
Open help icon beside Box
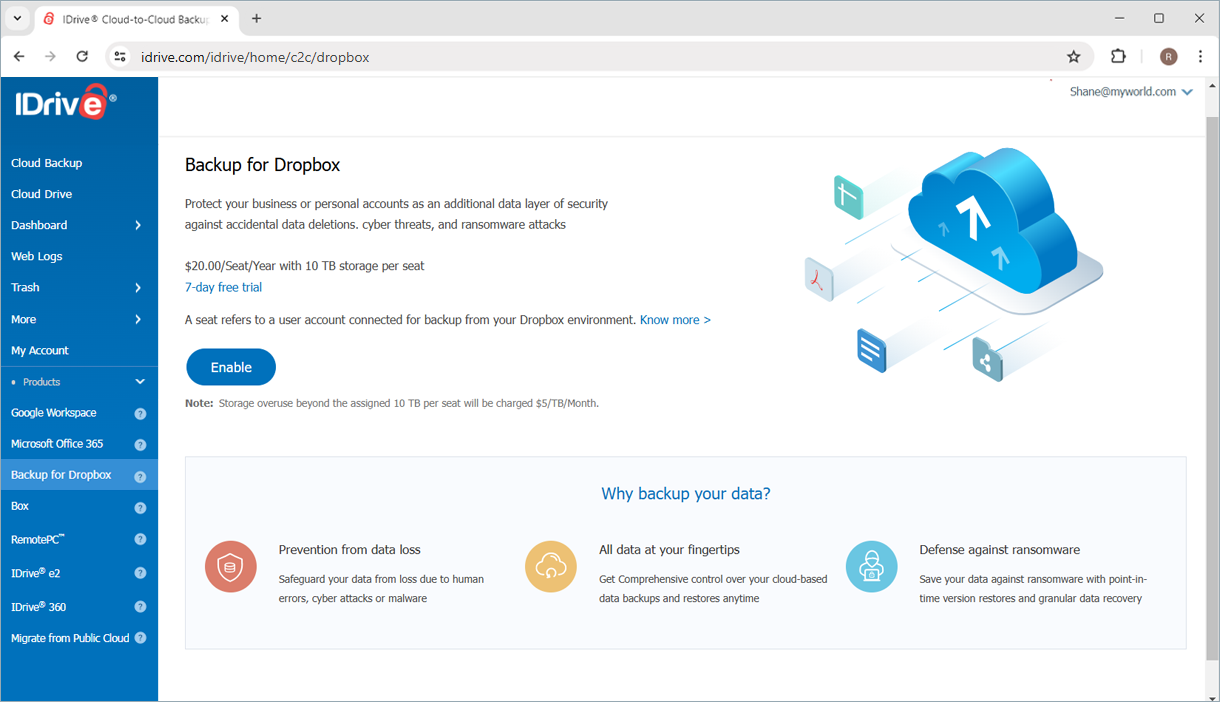140,507
